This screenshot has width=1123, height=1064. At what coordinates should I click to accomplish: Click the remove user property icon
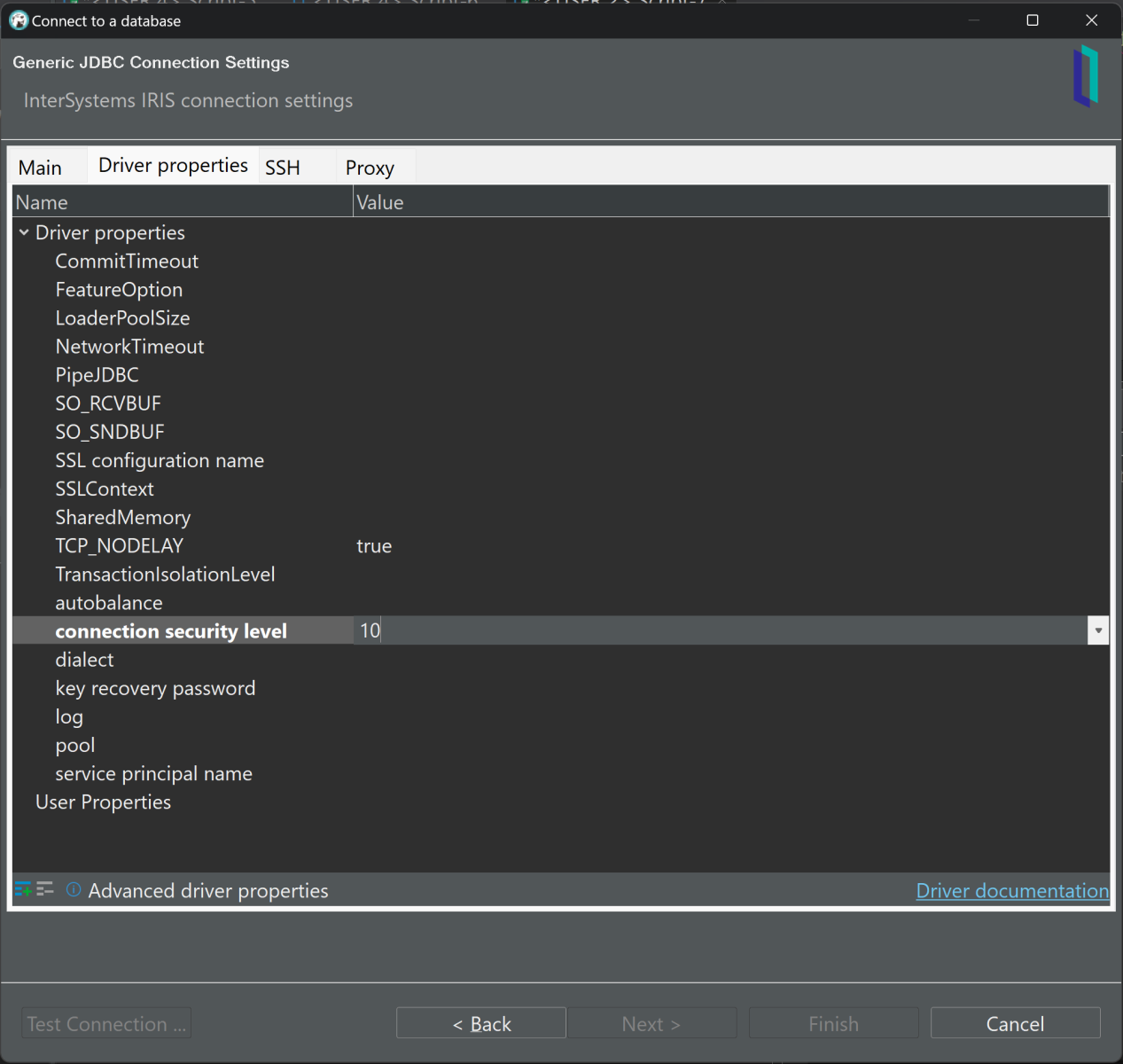(45, 889)
